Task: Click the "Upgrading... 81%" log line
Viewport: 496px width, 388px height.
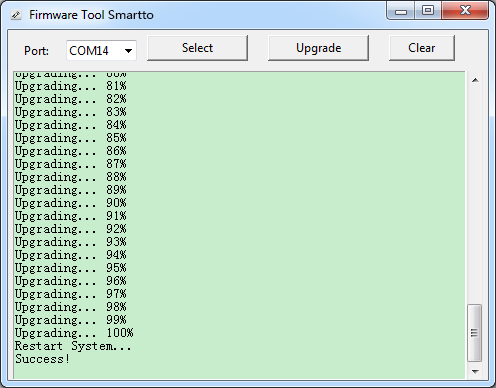Action: click(71, 86)
